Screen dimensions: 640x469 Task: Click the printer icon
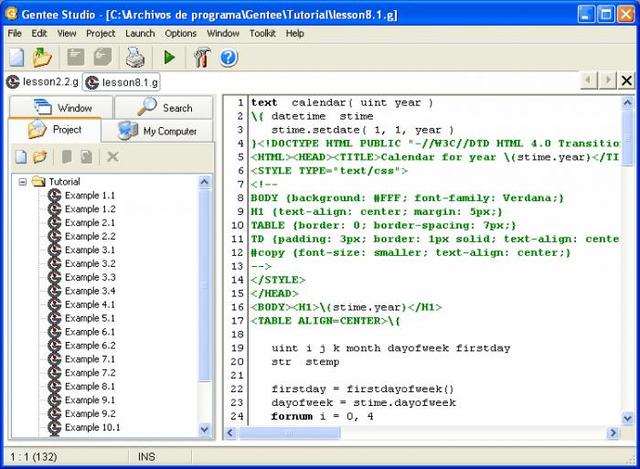coord(135,58)
